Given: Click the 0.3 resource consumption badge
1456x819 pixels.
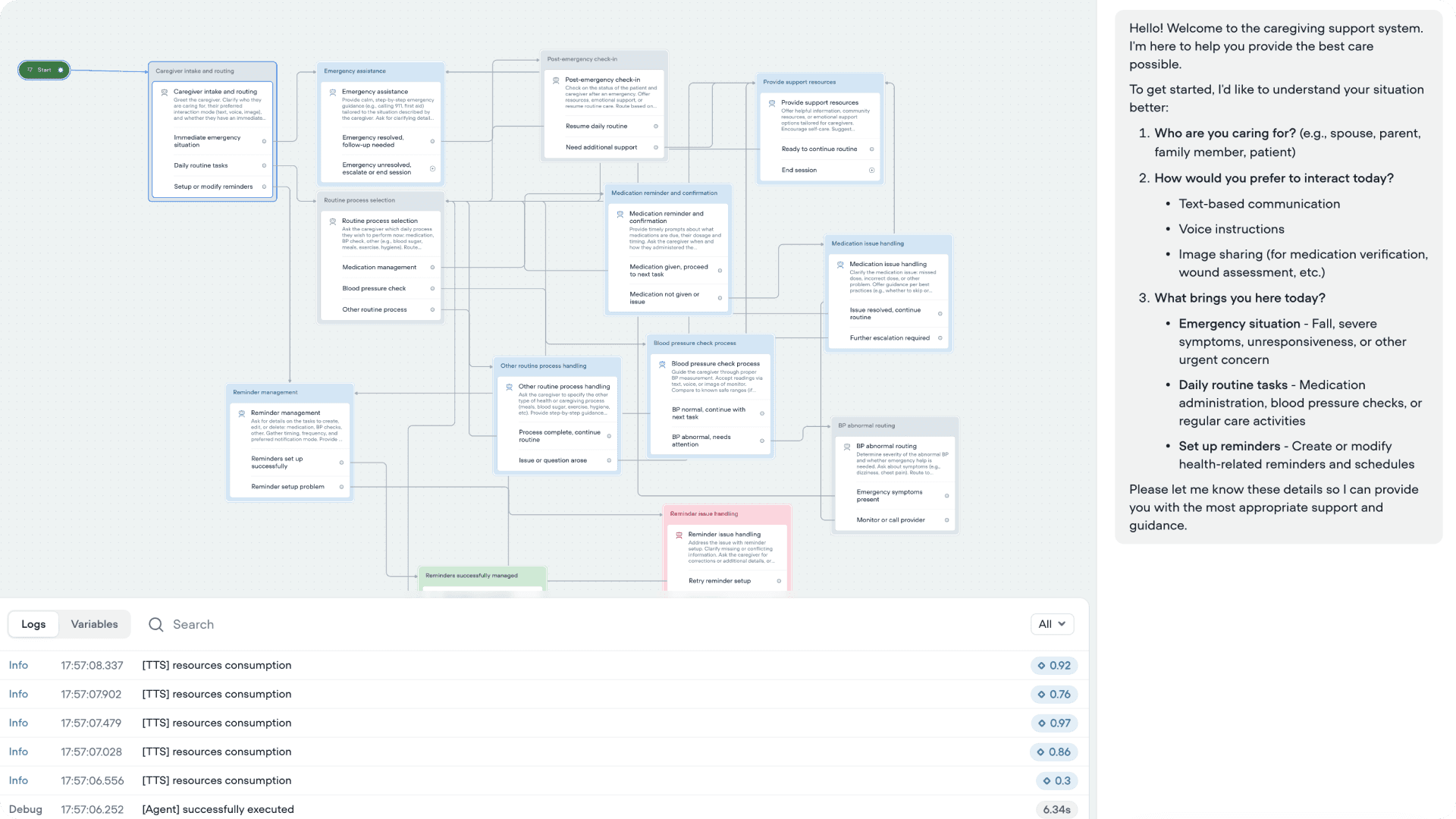Looking at the screenshot, I should tap(1056, 780).
